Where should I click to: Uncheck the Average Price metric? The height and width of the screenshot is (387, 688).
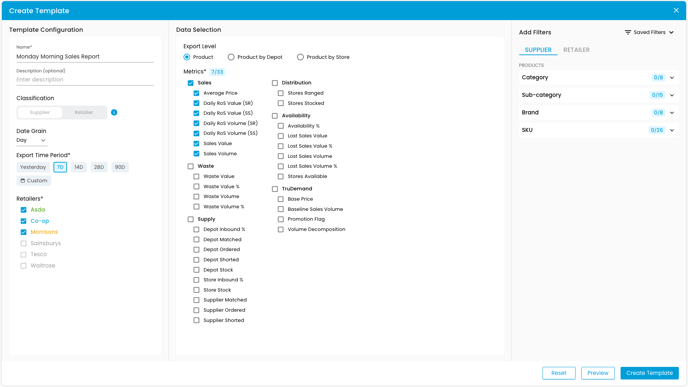click(x=196, y=93)
